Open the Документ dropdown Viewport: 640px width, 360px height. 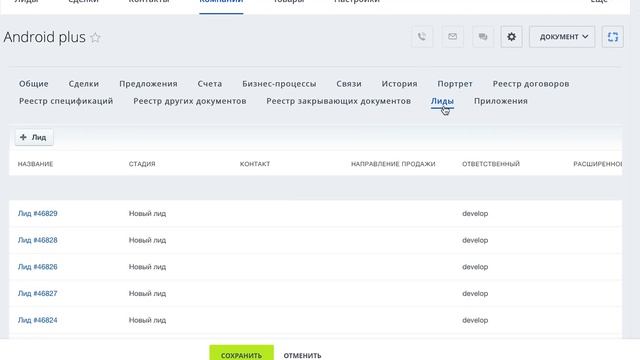pyautogui.click(x=562, y=37)
